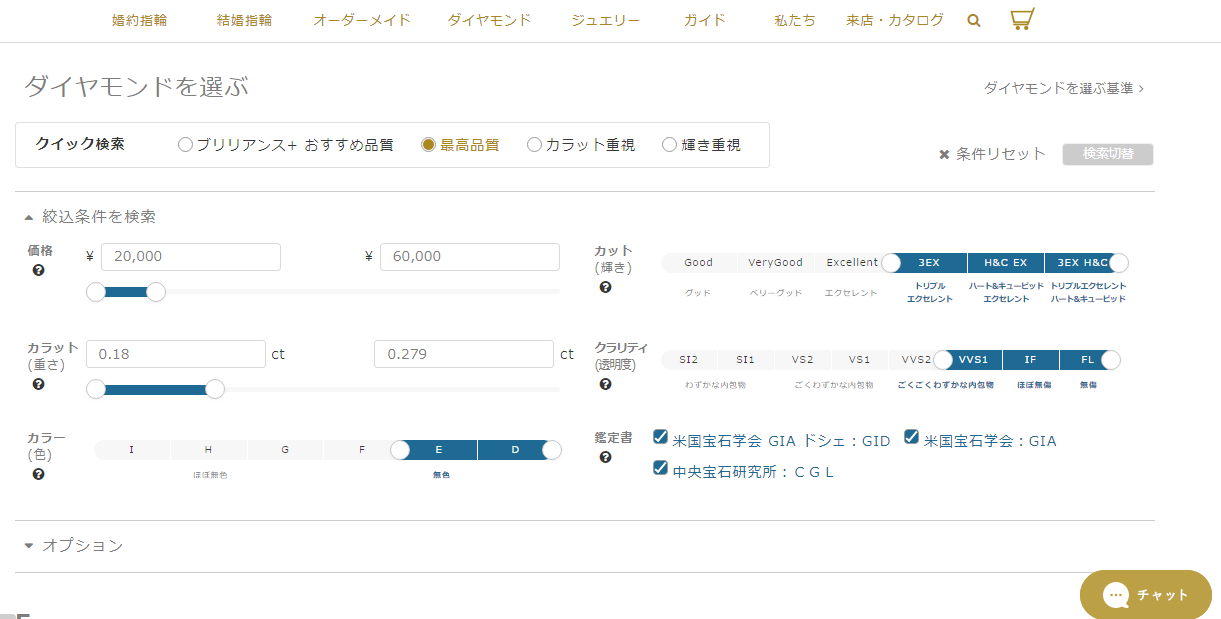1221x619 pixels.
Task: Click the 条件リセット reset link
Action: 992,154
